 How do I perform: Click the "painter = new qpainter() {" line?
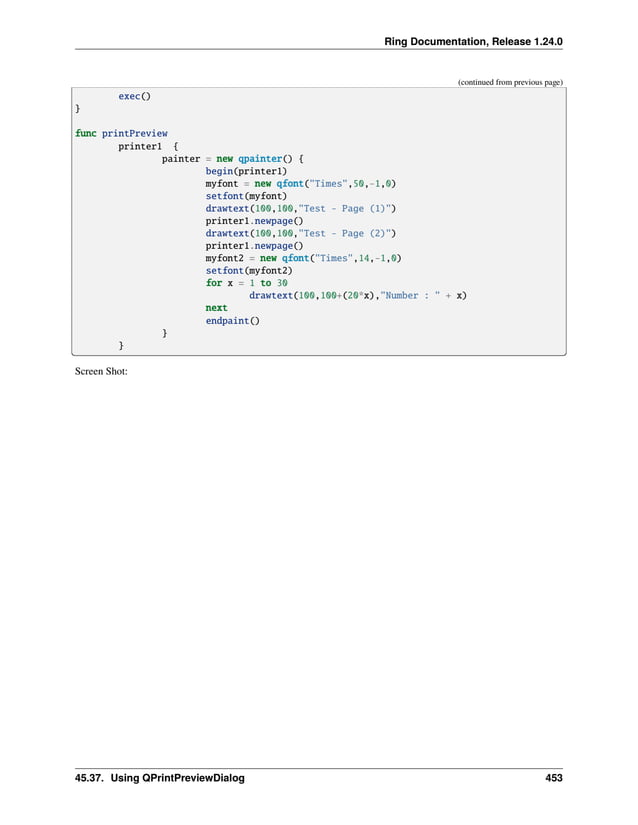[232, 159]
